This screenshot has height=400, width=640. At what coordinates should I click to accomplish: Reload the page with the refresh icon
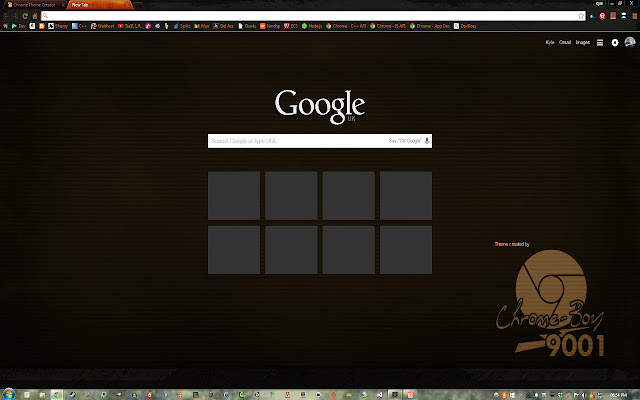tap(25, 16)
